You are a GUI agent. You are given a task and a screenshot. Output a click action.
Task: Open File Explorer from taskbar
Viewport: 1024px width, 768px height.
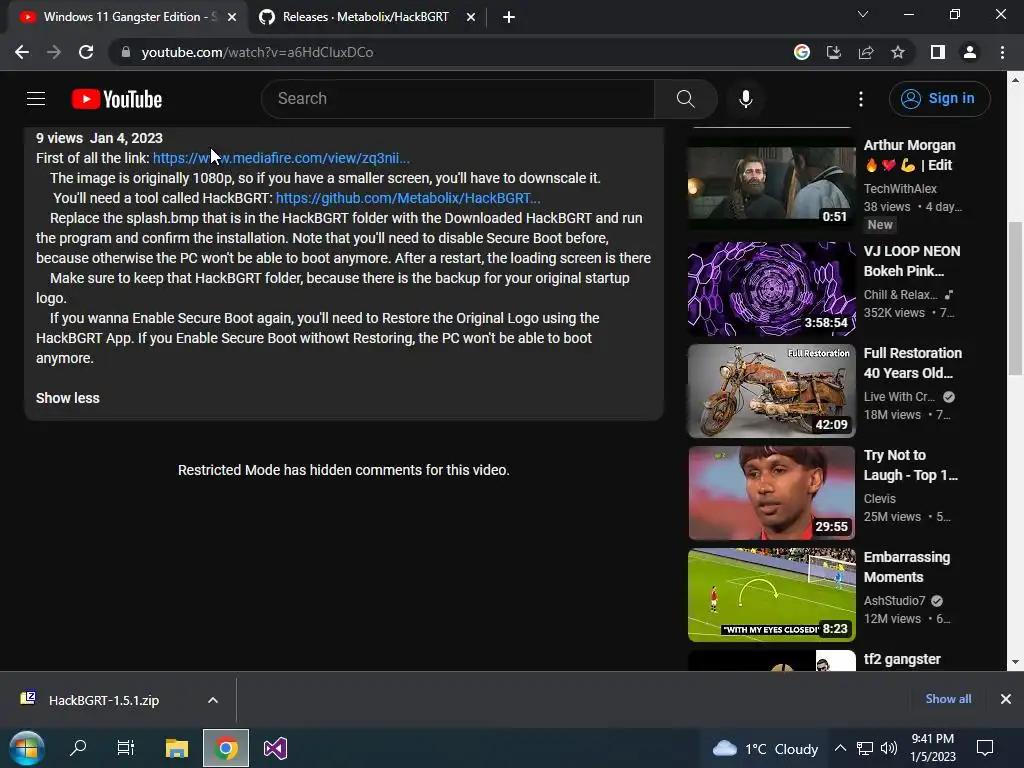point(176,748)
